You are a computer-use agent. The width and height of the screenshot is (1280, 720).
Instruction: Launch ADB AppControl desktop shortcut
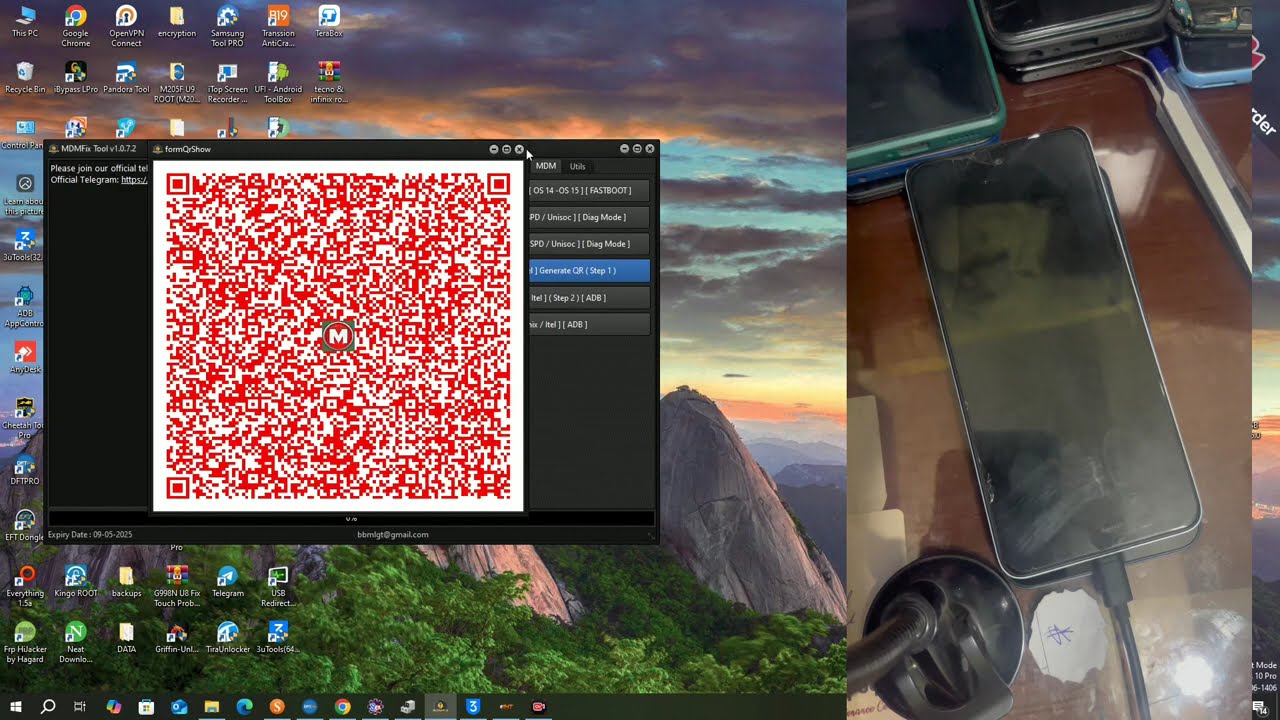(25, 307)
